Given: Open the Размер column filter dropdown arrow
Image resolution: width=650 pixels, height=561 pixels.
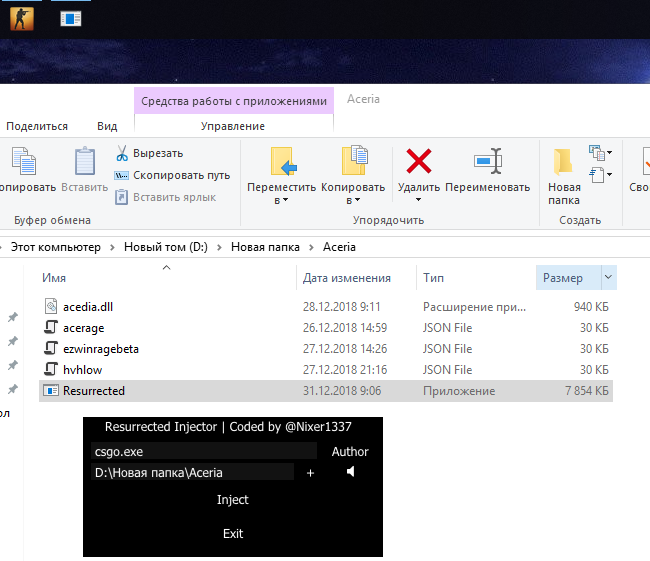Looking at the screenshot, I should 608,277.
